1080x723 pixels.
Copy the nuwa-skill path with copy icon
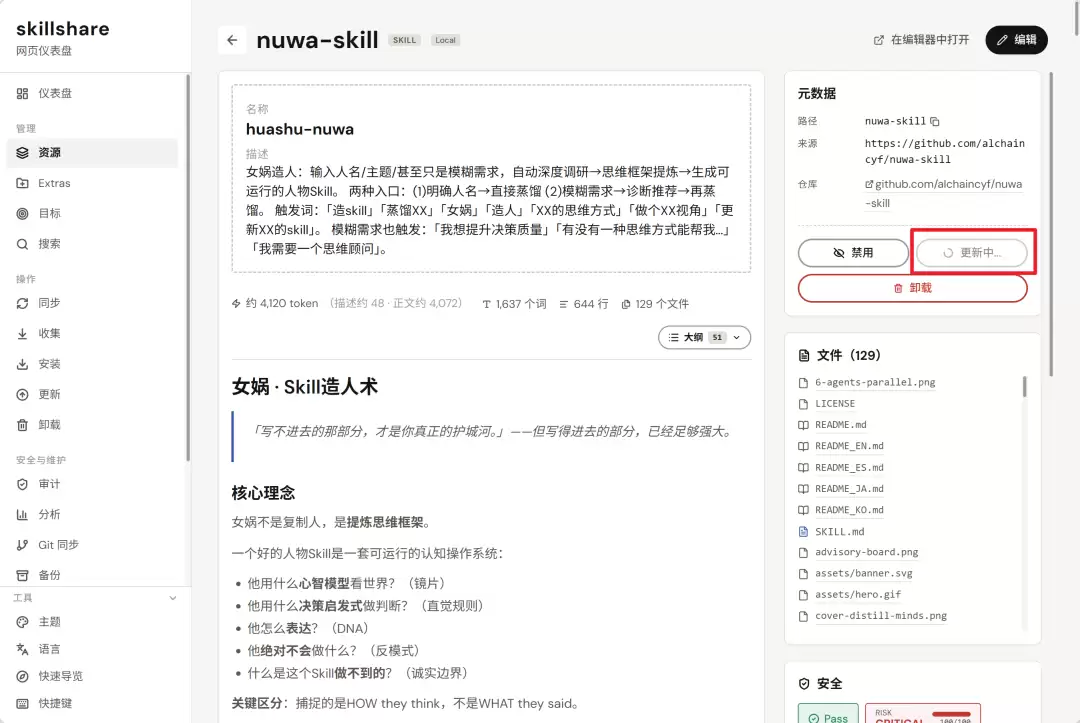coord(935,121)
